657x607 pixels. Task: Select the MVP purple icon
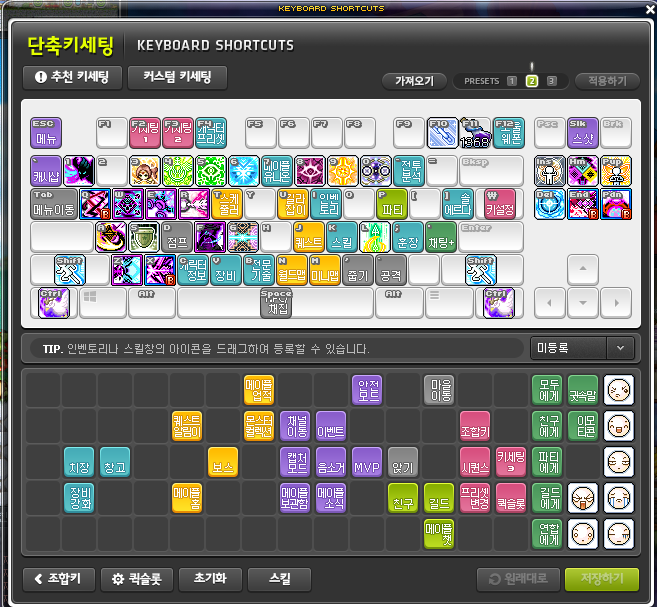pos(367,462)
